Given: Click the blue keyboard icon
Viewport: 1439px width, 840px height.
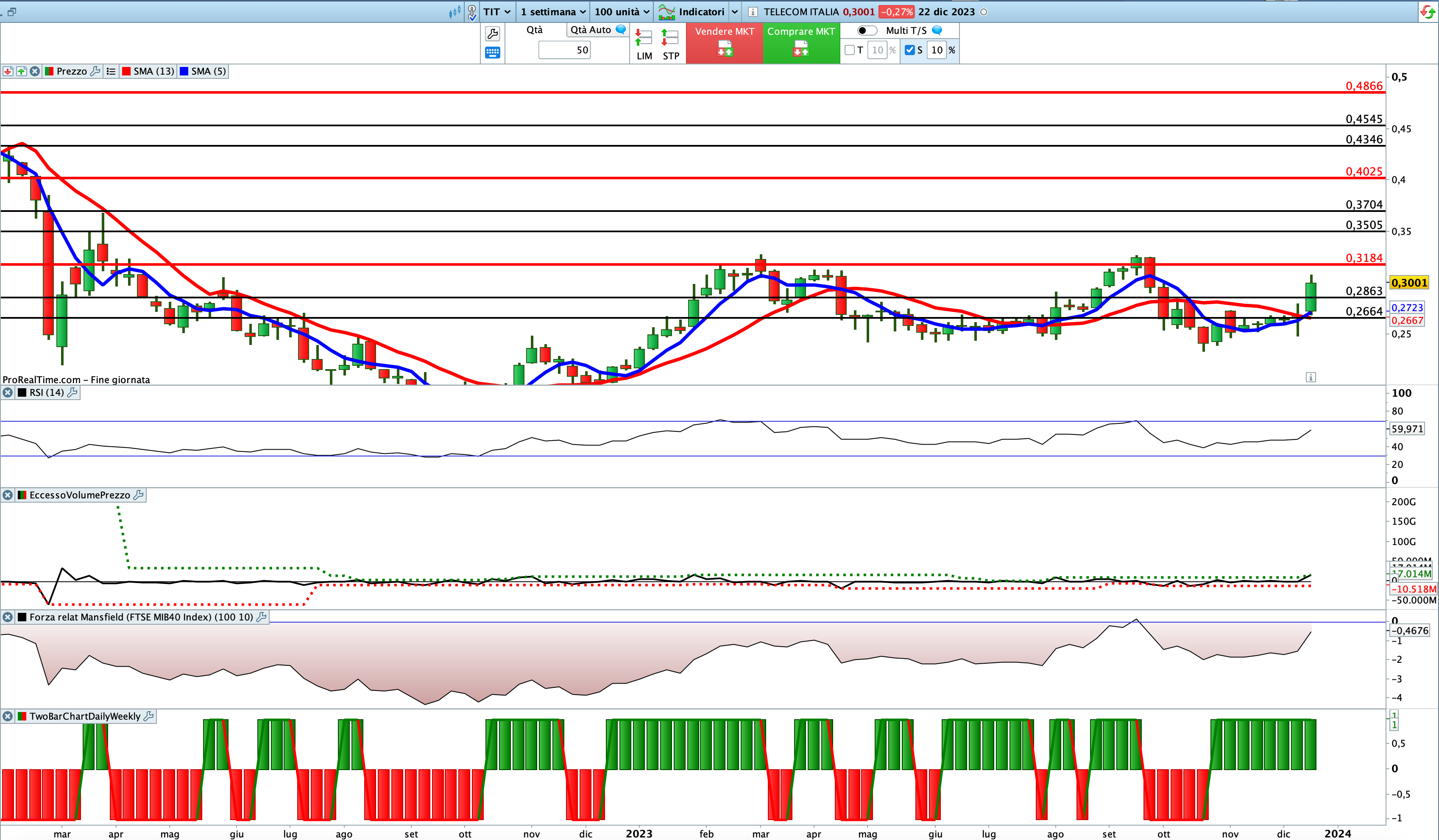Looking at the screenshot, I should point(492,53).
